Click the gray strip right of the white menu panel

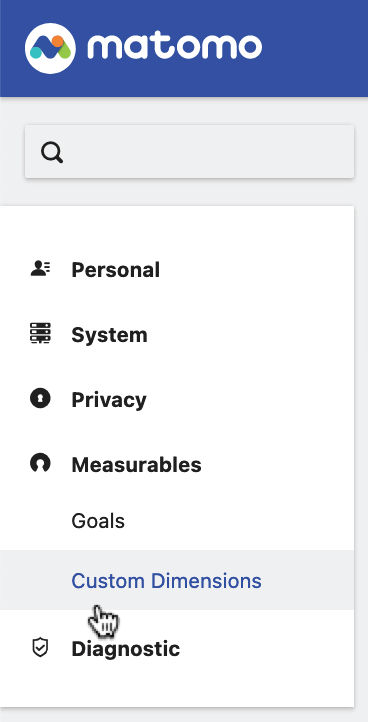[x=361, y=456]
